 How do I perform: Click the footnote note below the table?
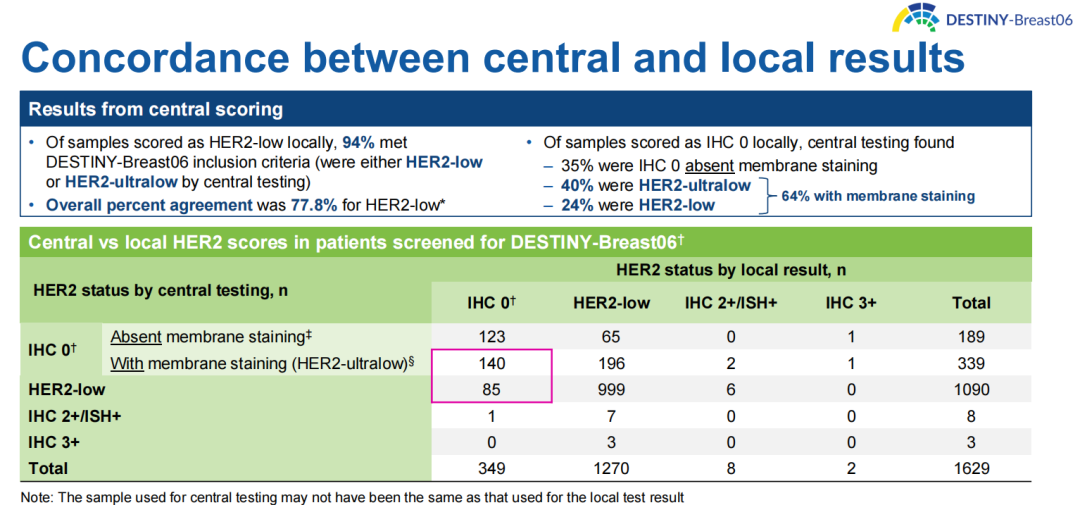[352, 496]
